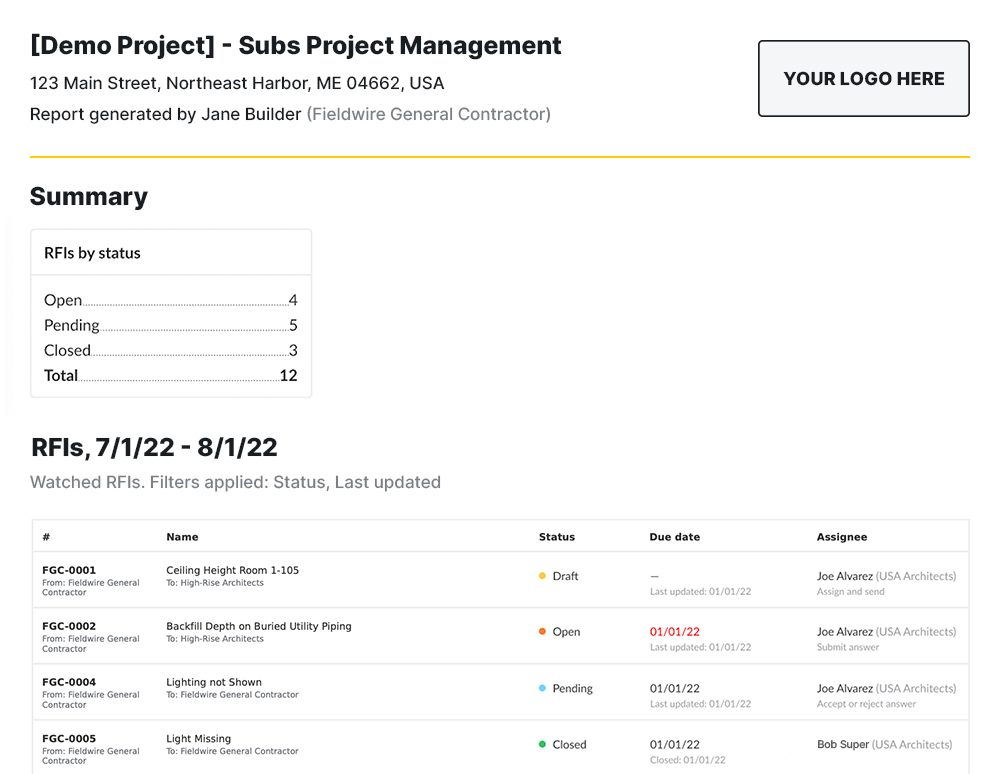This screenshot has height=774, width=1000.
Task: Sort by the Status column header
Action: (556, 537)
